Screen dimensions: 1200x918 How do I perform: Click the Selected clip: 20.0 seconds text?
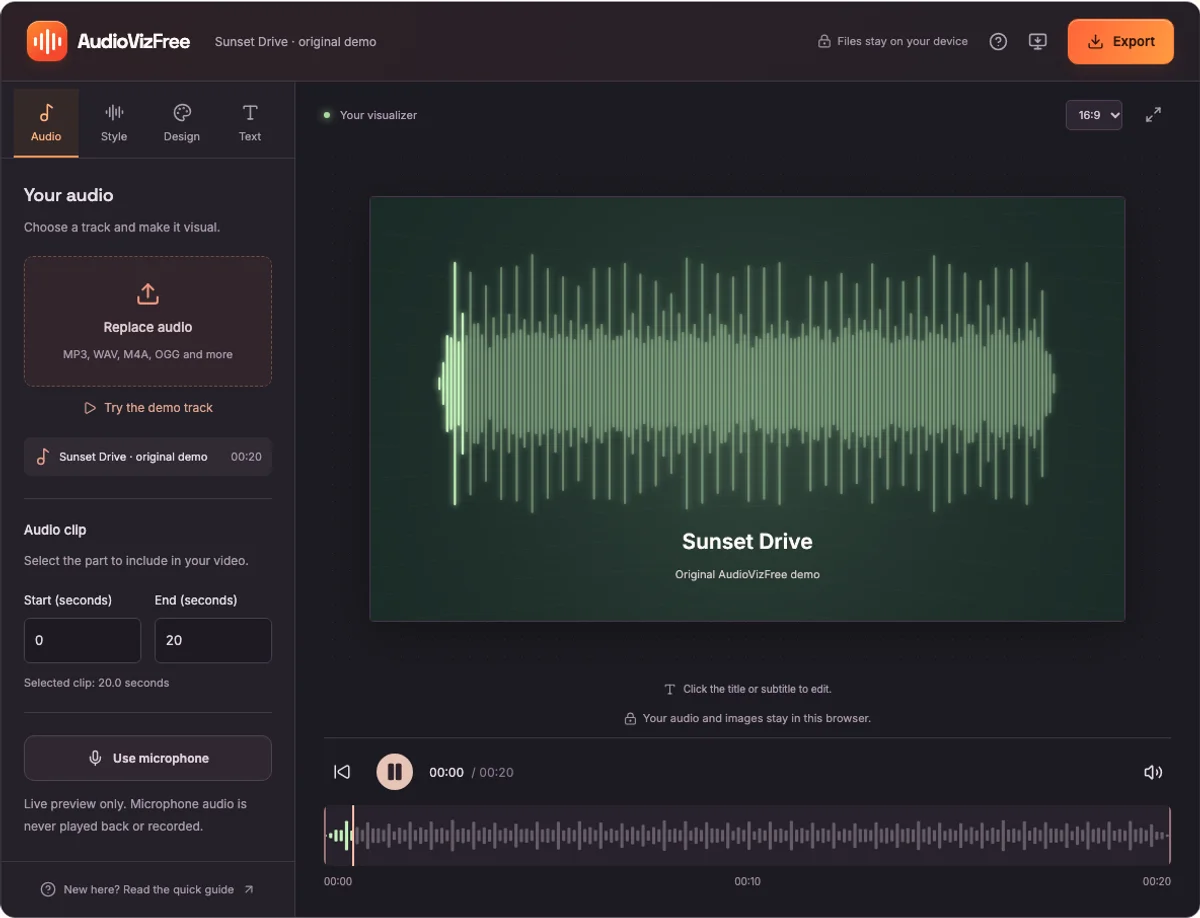click(96, 683)
